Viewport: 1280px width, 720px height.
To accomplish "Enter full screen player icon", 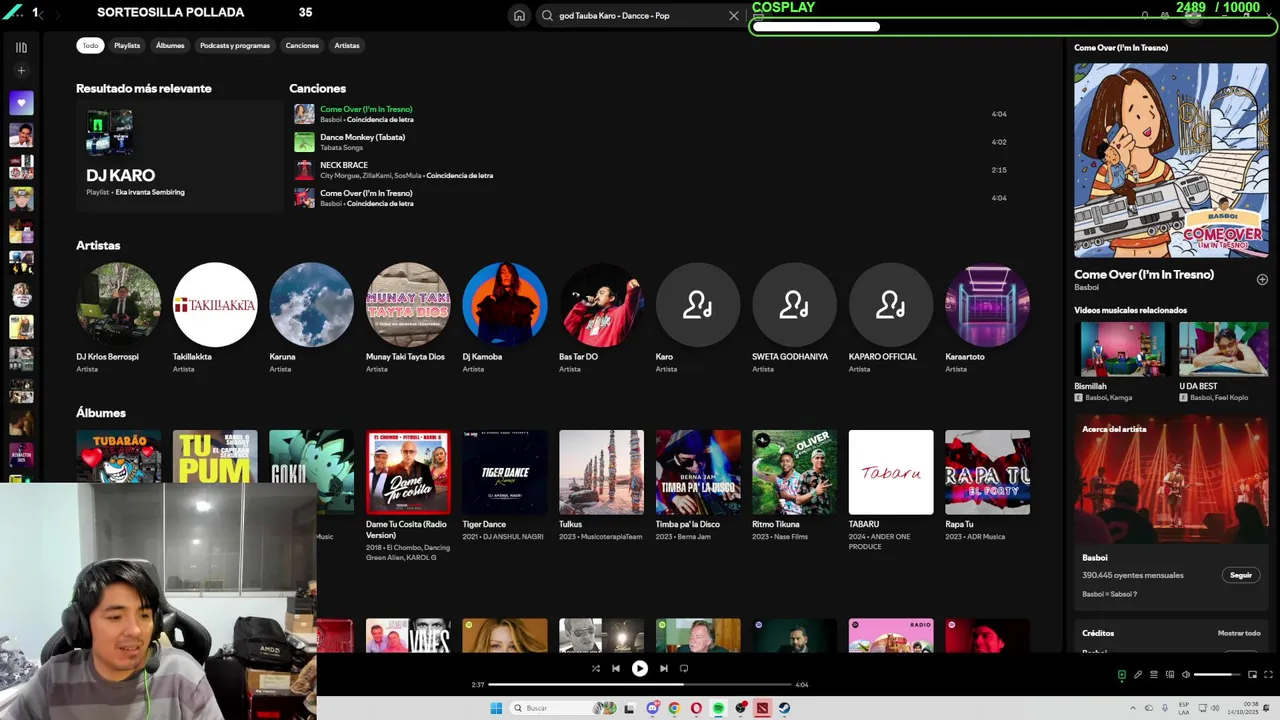I will pyautogui.click(x=1268, y=675).
